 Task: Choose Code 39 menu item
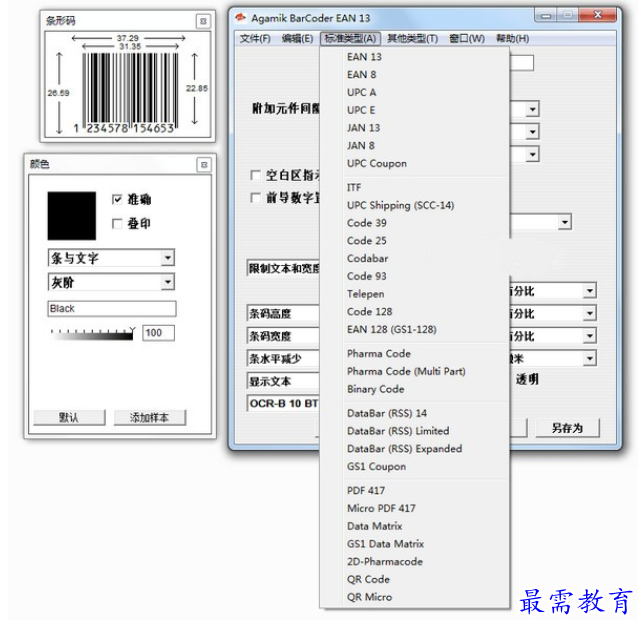pyautogui.click(x=415, y=223)
